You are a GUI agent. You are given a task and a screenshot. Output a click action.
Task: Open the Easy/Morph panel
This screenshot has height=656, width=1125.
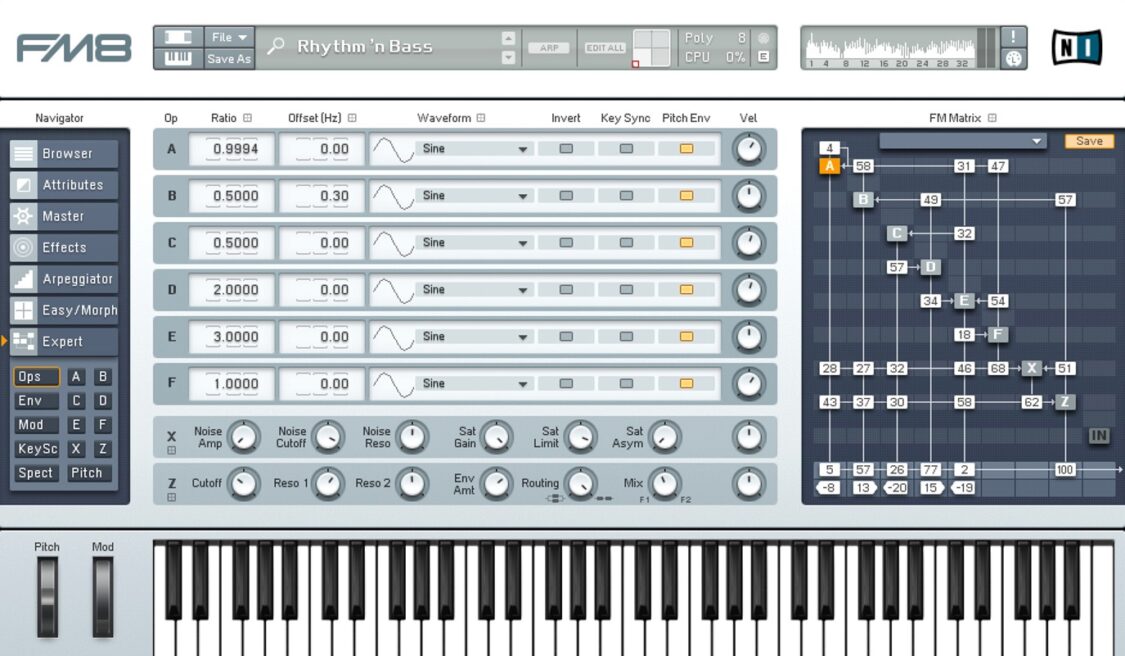[x=64, y=310]
